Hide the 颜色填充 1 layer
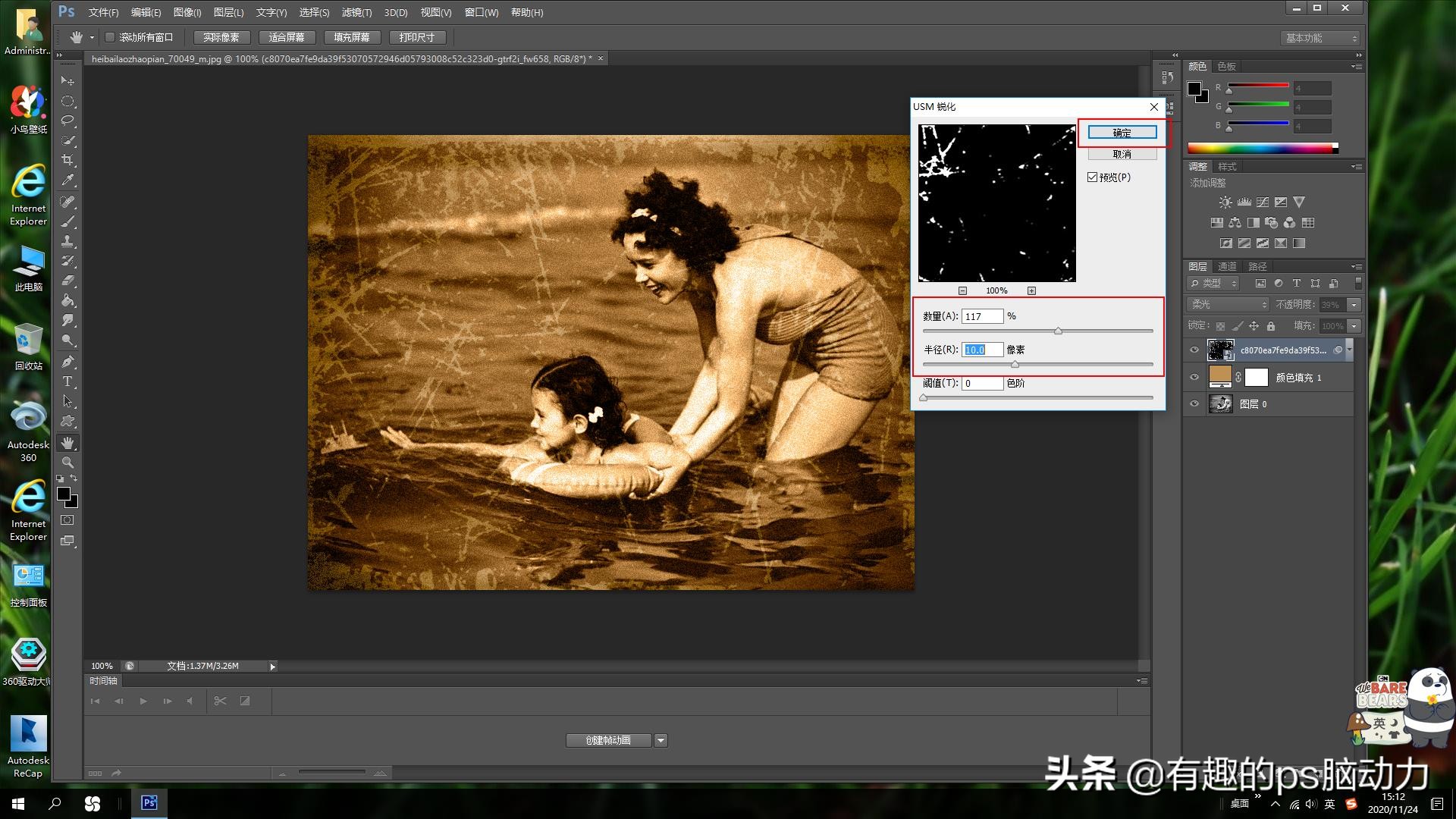Viewport: 1456px width, 819px height. pos(1194,377)
